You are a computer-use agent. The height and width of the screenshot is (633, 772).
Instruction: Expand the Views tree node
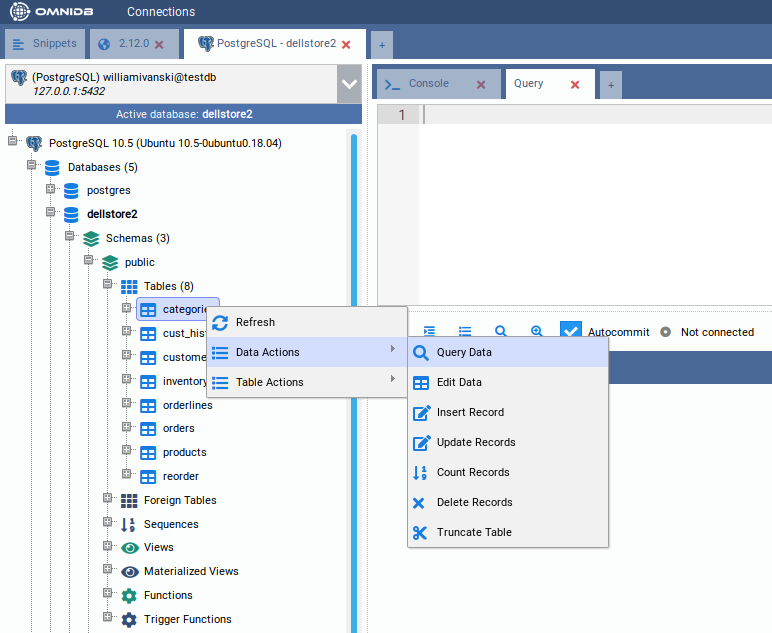(108, 547)
